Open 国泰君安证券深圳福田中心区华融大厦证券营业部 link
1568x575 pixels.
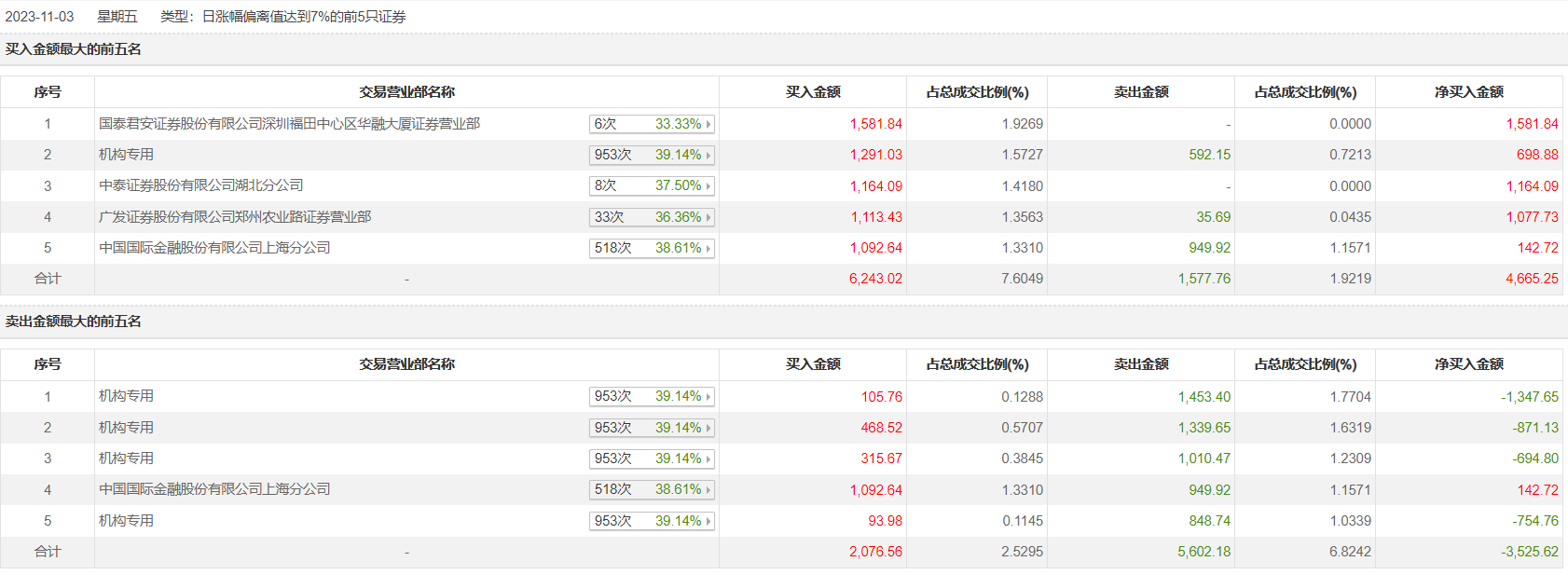289,124
